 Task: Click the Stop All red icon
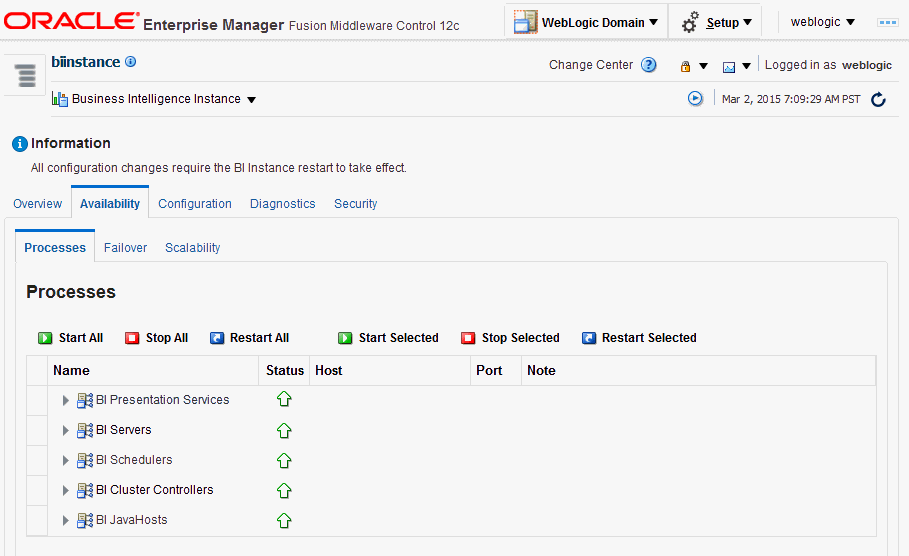(x=132, y=338)
